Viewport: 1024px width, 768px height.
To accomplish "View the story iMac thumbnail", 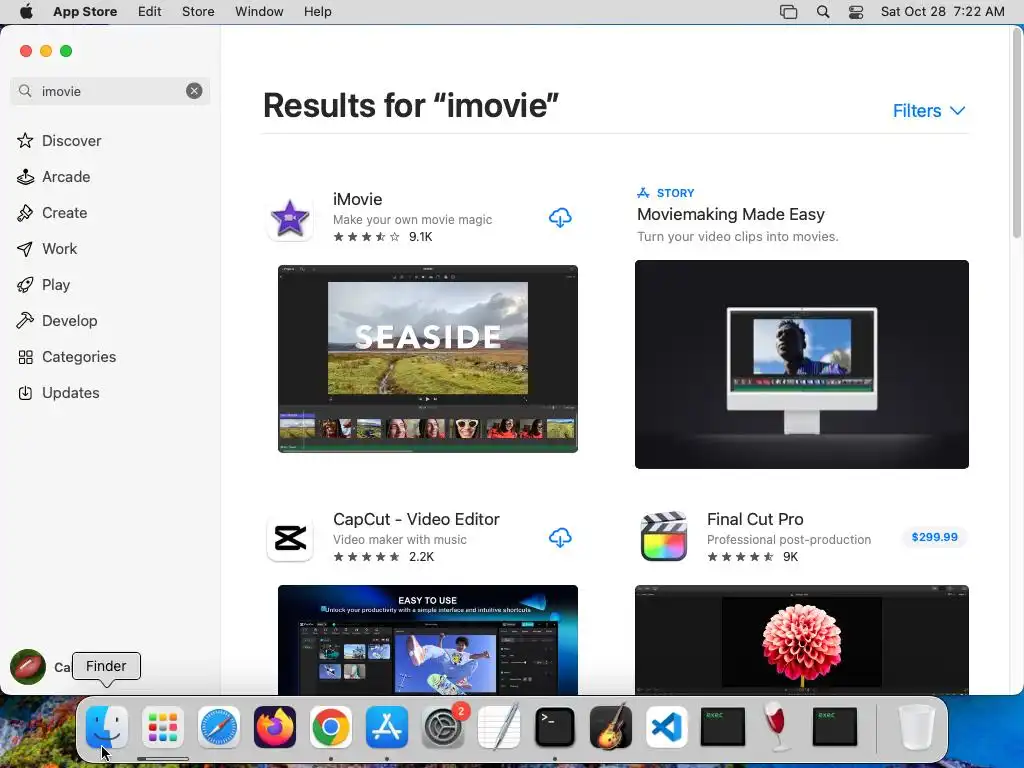I will click(x=801, y=364).
